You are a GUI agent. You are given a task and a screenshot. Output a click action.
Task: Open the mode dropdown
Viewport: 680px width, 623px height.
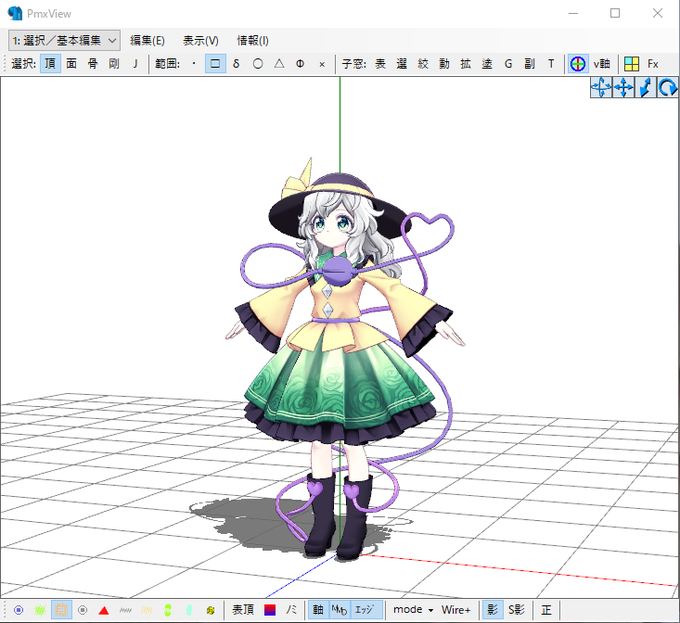pos(413,610)
